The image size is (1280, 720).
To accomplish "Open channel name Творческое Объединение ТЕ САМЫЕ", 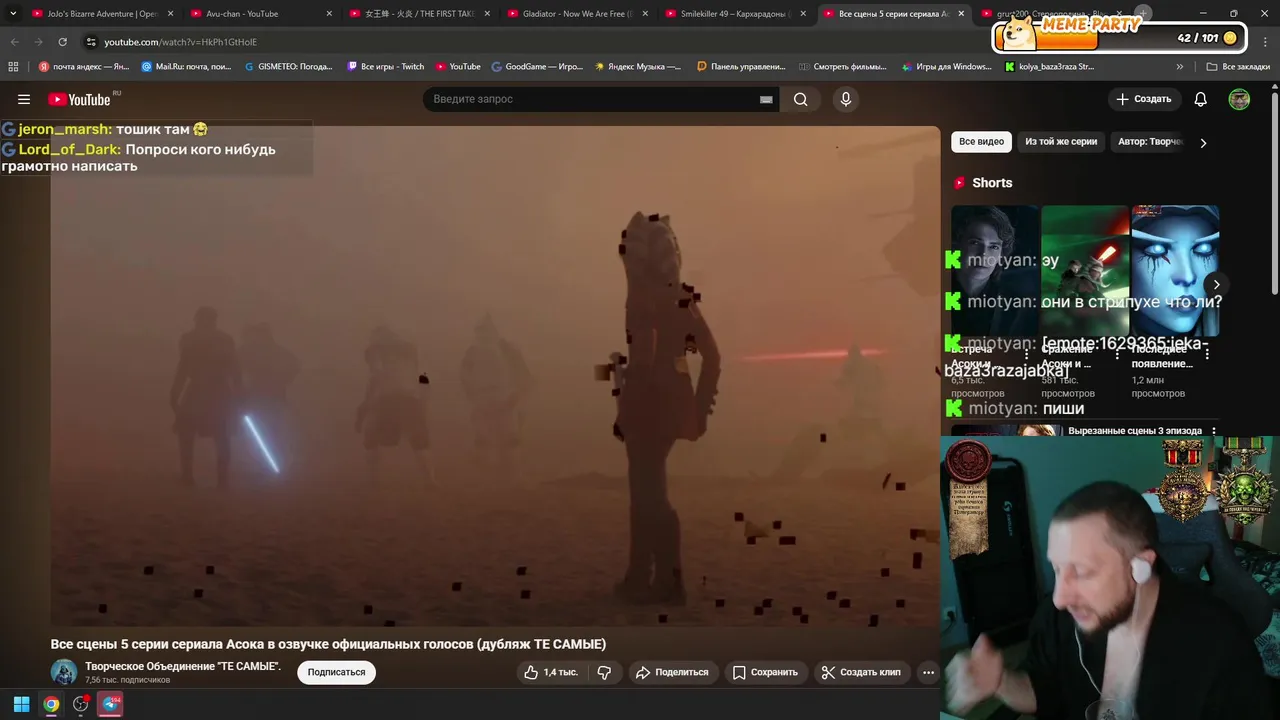I will coord(183,666).
